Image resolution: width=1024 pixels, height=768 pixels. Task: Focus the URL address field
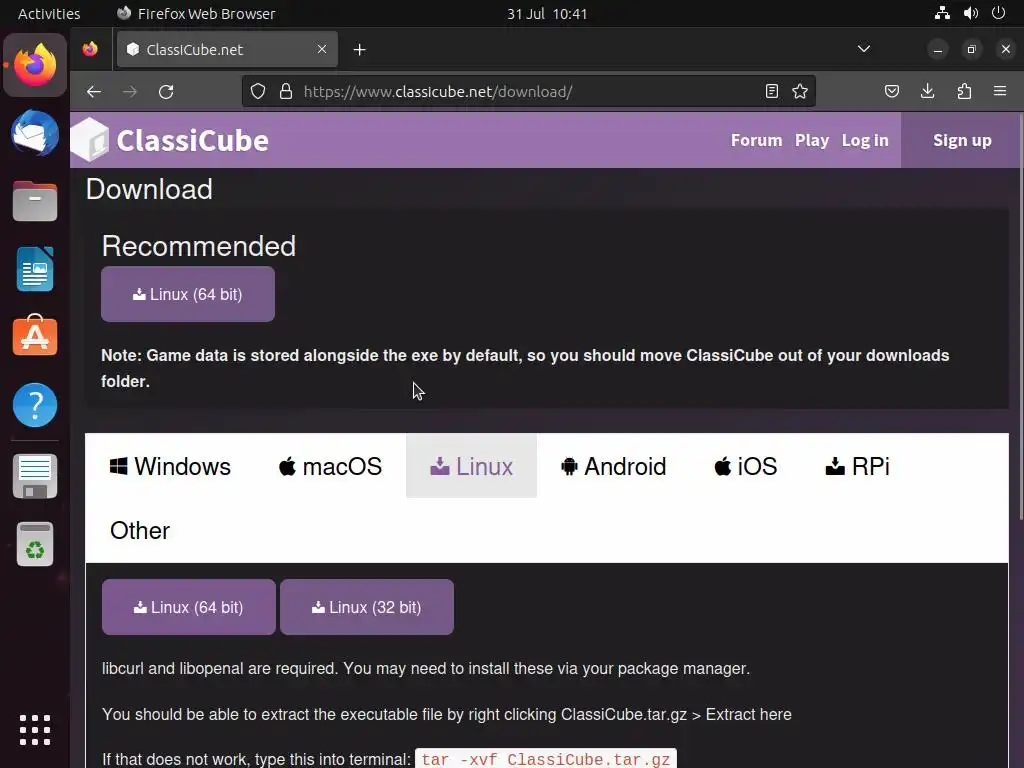[x=529, y=91]
